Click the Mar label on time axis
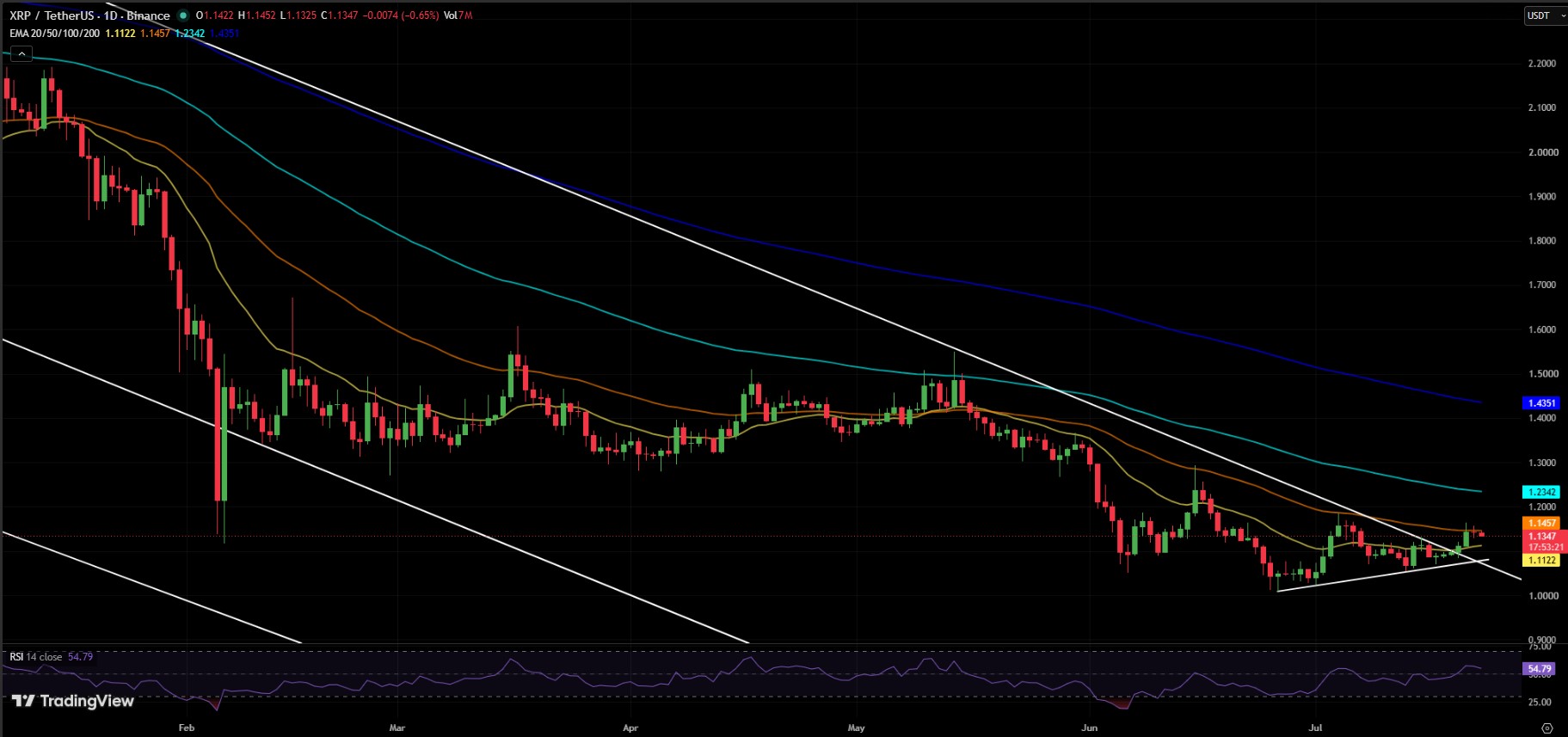 [397, 728]
